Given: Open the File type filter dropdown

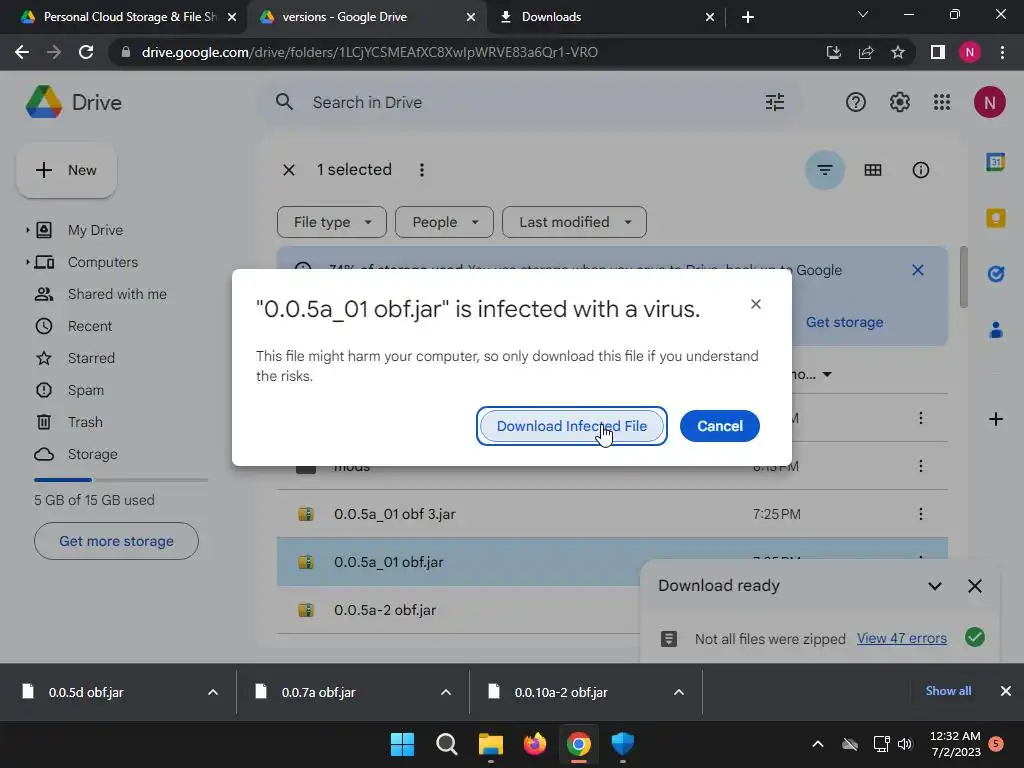Looking at the screenshot, I should click(332, 222).
